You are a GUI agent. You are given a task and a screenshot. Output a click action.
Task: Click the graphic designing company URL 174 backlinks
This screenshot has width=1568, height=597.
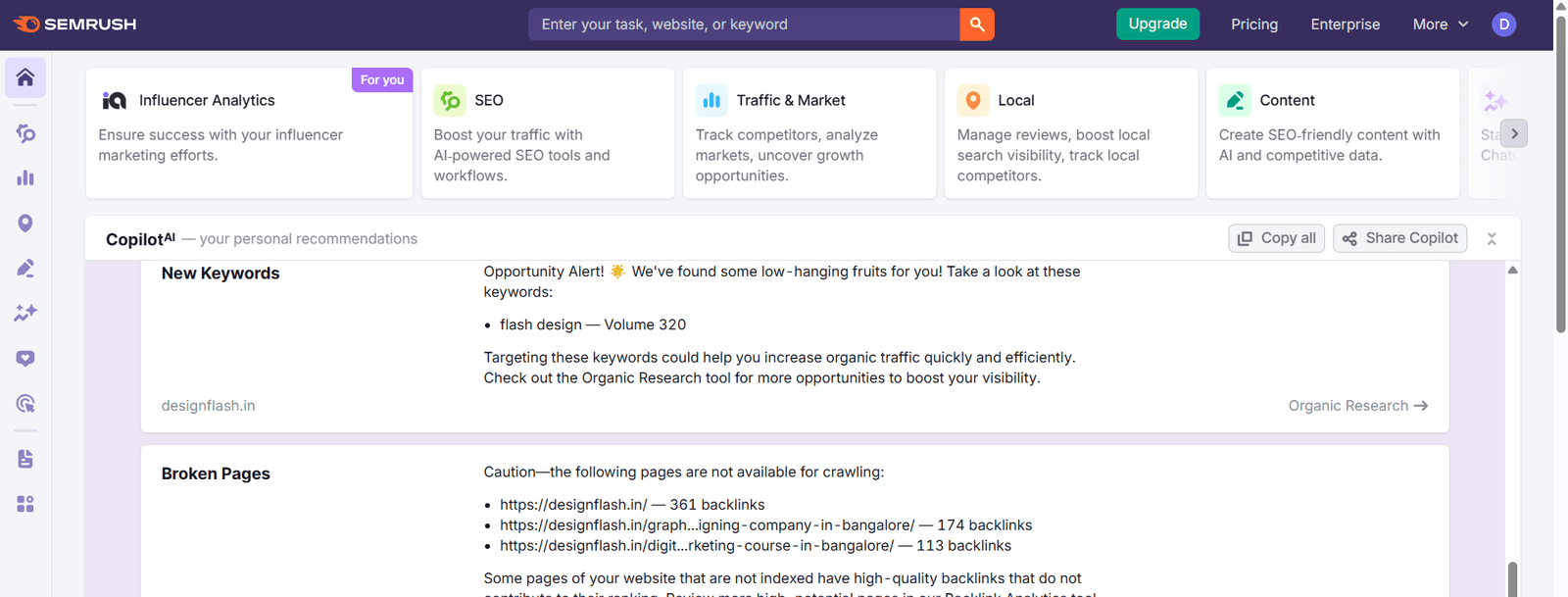pos(765,525)
